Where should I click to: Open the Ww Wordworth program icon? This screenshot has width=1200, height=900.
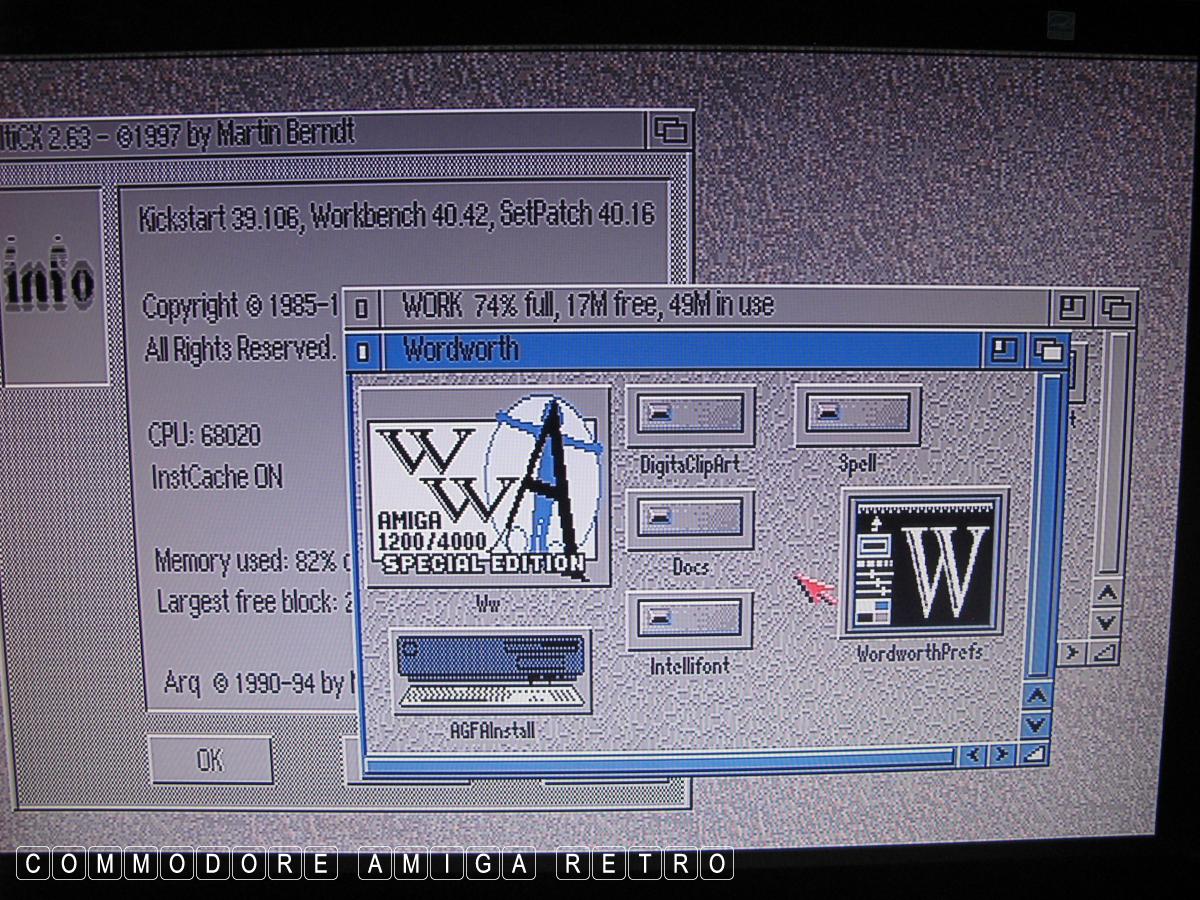487,487
